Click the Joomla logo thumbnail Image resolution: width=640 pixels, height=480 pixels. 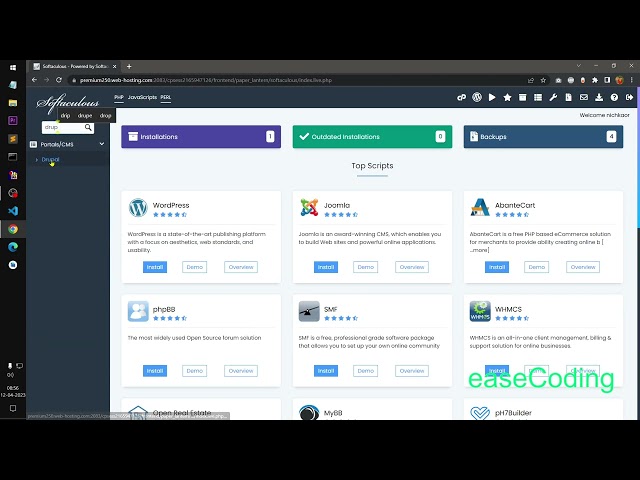tap(309, 208)
